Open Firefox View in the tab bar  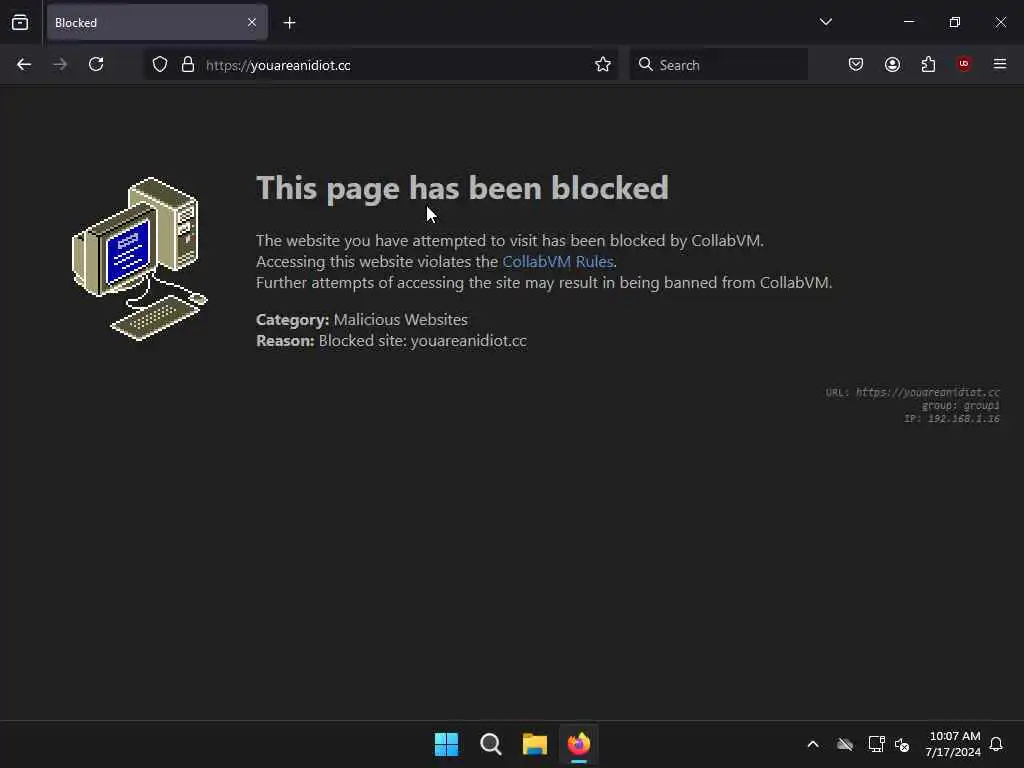pos(20,23)
